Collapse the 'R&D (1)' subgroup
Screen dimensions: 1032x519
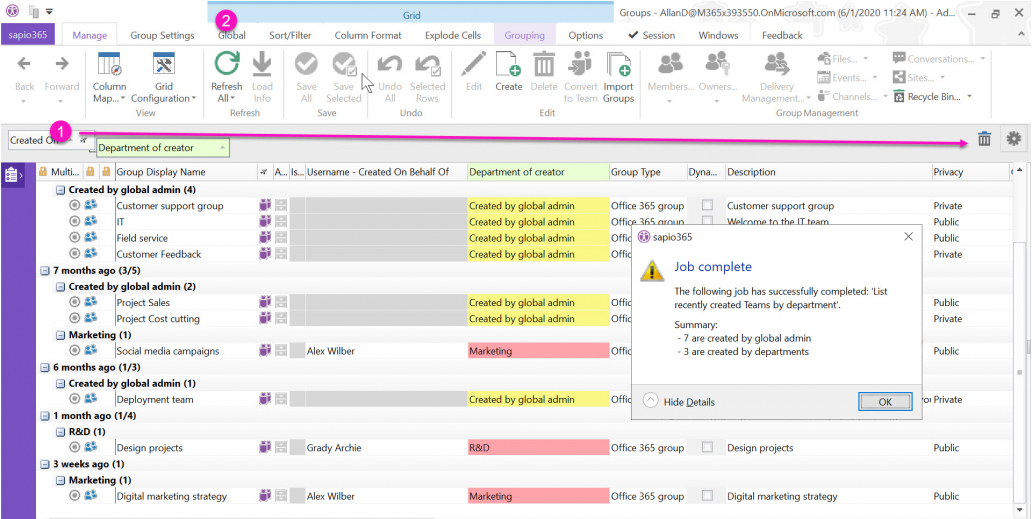click(61, 432)
